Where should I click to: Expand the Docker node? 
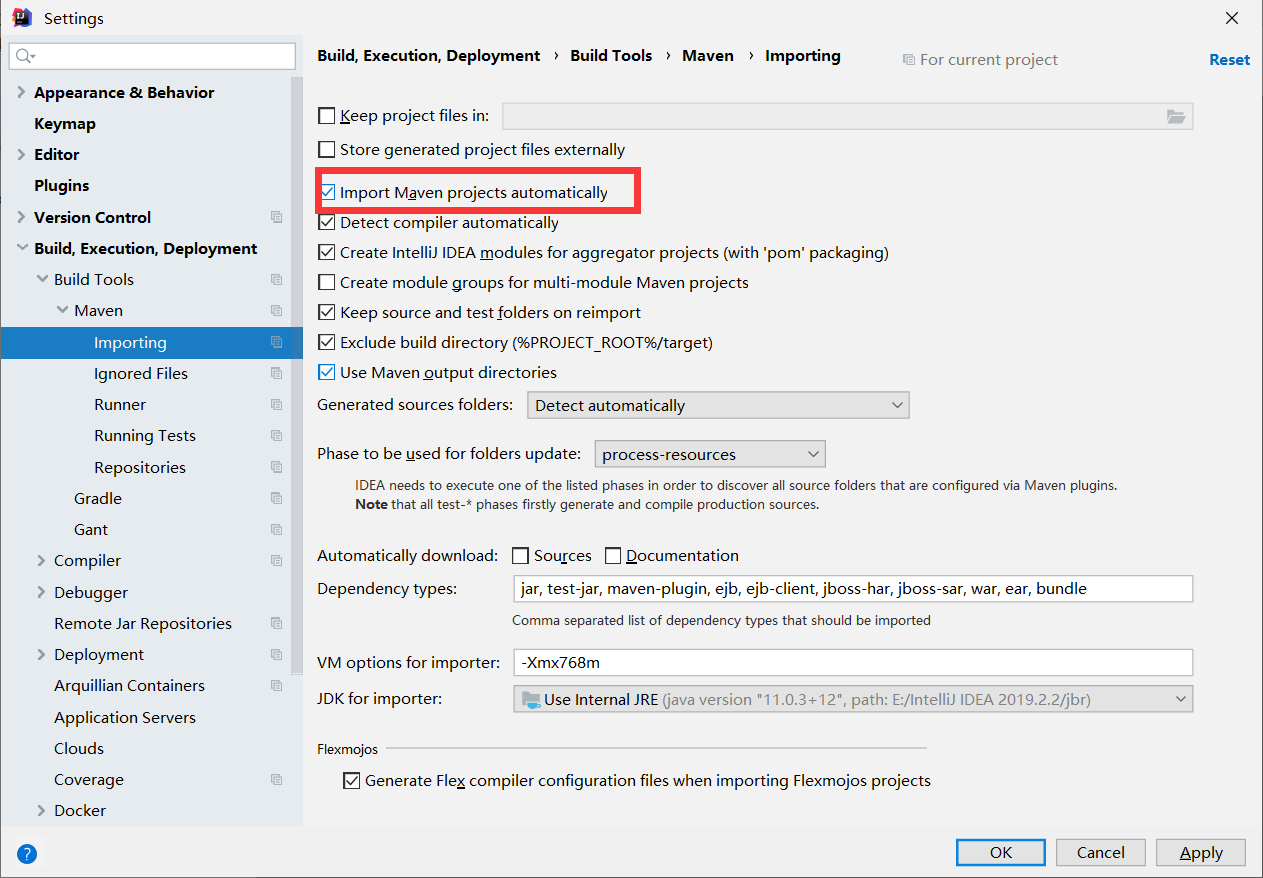coord(41,811)
